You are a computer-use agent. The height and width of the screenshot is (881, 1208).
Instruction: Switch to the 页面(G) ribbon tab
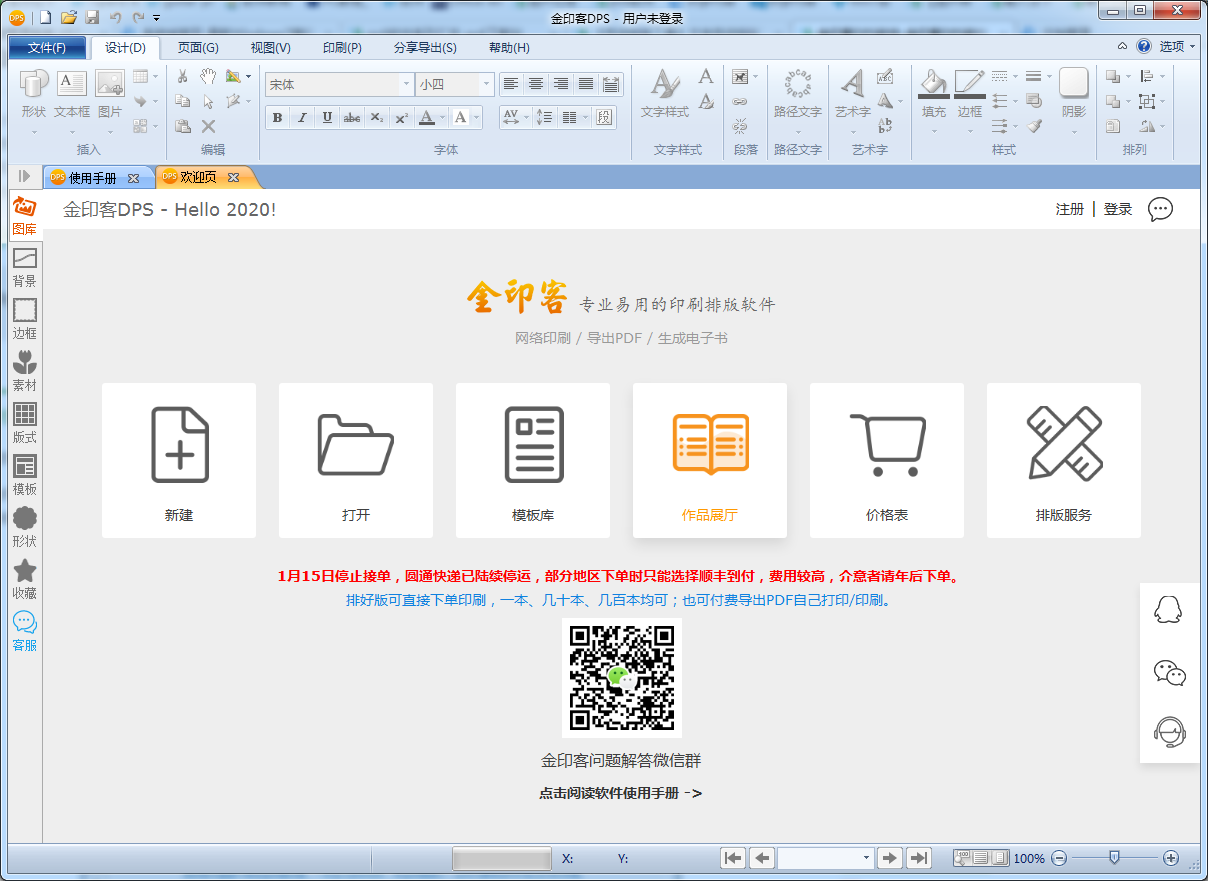198,47
